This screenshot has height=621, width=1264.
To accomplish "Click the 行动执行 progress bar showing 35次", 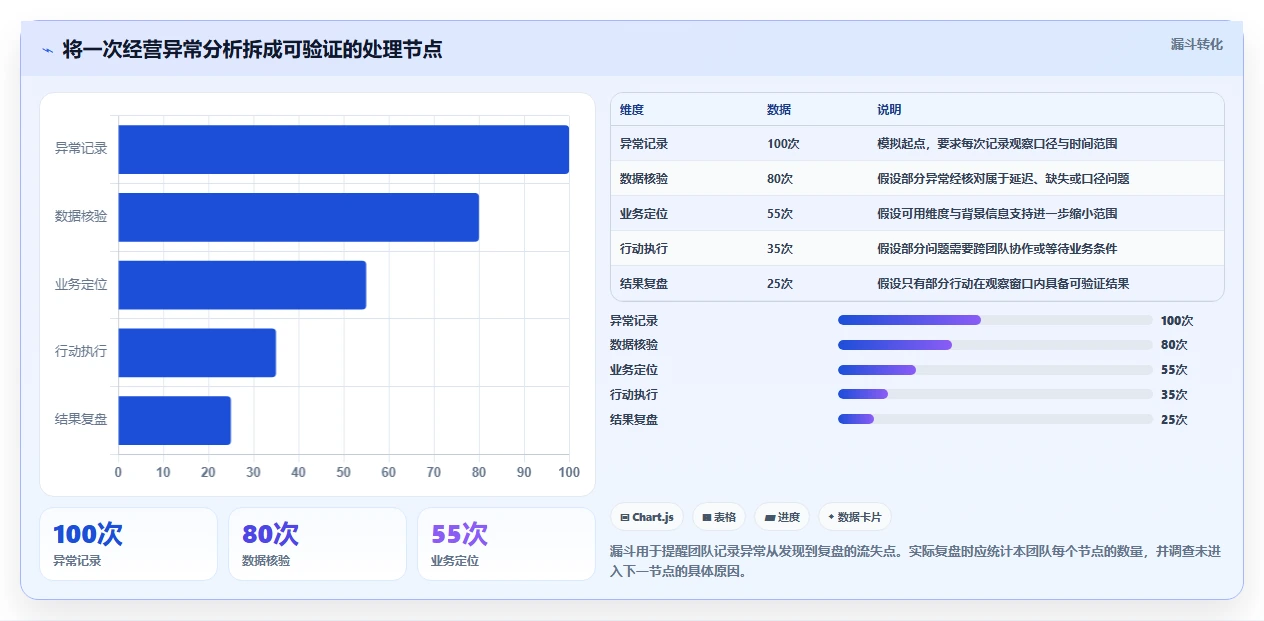I will (995, 394).
